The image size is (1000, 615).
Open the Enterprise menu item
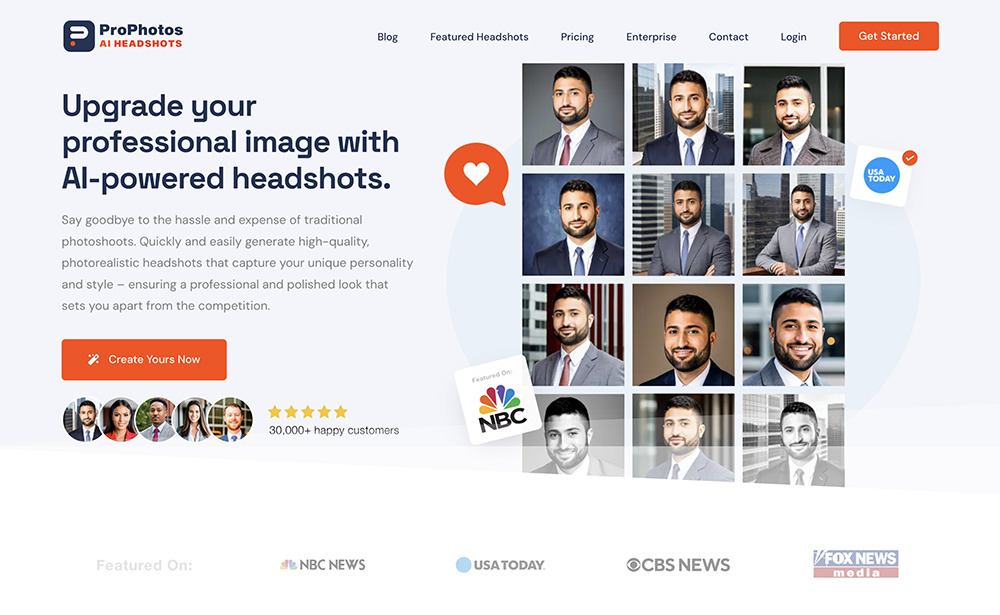click(651, 37)
